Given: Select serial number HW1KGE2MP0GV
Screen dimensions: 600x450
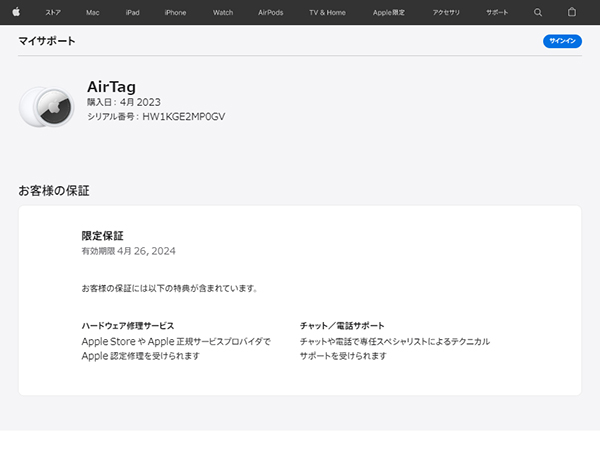Looking at the screenshot, I should [x=184, y=117].
